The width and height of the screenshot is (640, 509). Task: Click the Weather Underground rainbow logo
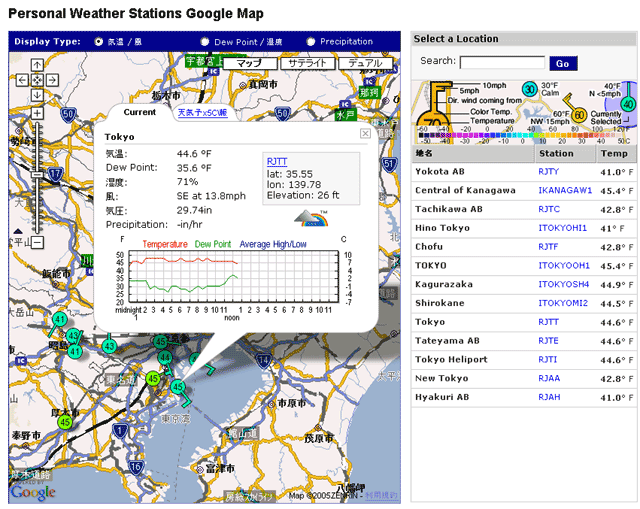[x=311, y=218]
